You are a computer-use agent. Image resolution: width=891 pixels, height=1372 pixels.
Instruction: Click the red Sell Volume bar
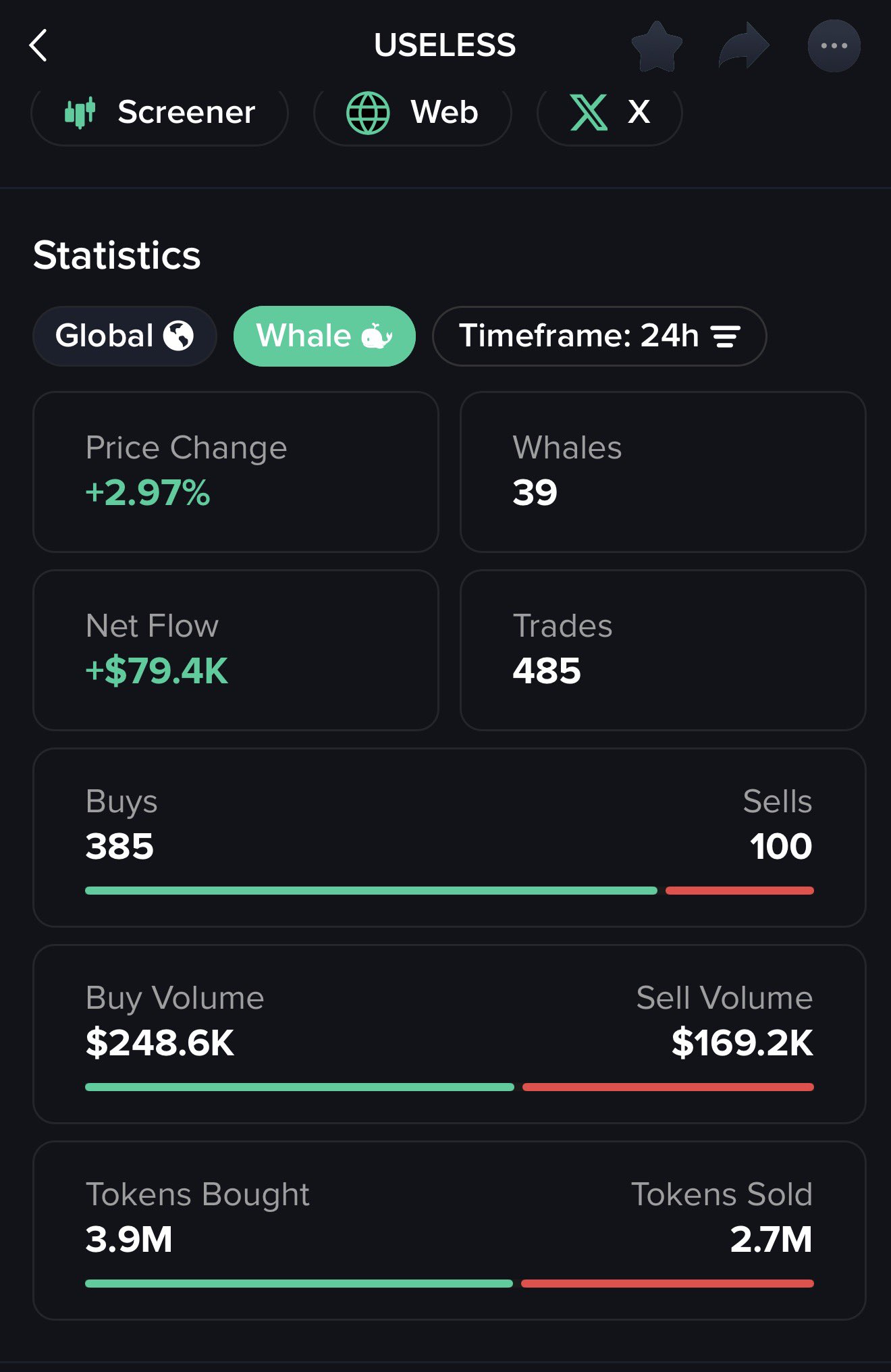[668, 1087]
